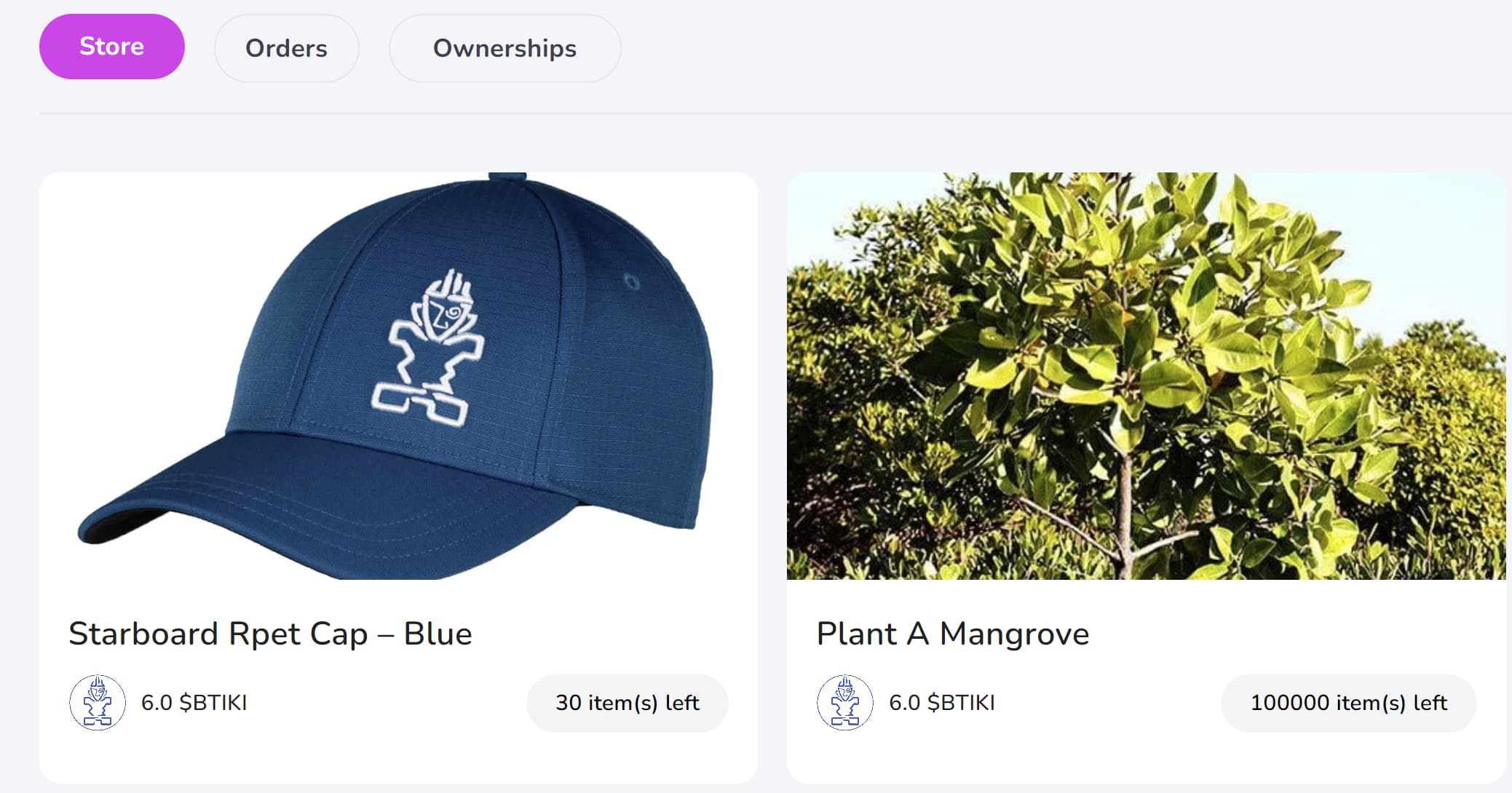
Task: Click the word Blue in cap title
Action: tap(438, 633)
